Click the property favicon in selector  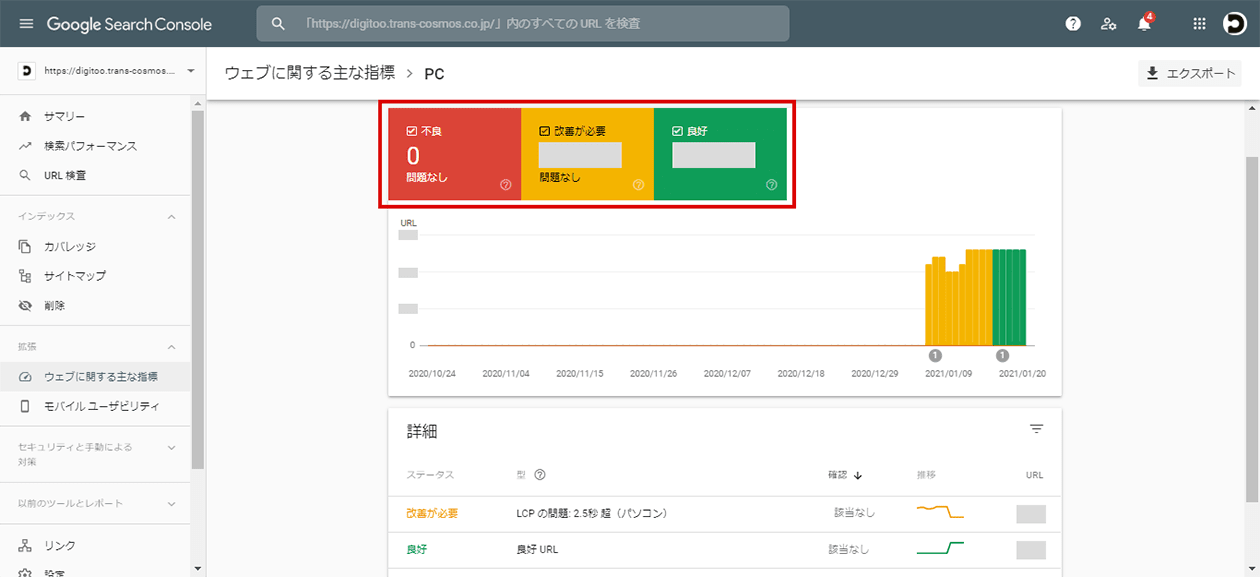point(26,71)
